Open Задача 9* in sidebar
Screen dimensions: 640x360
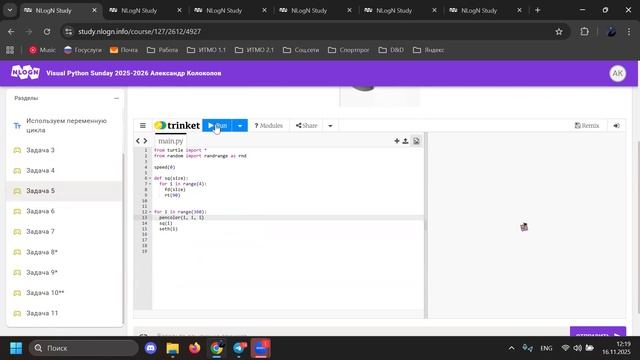tap(65, 273)
